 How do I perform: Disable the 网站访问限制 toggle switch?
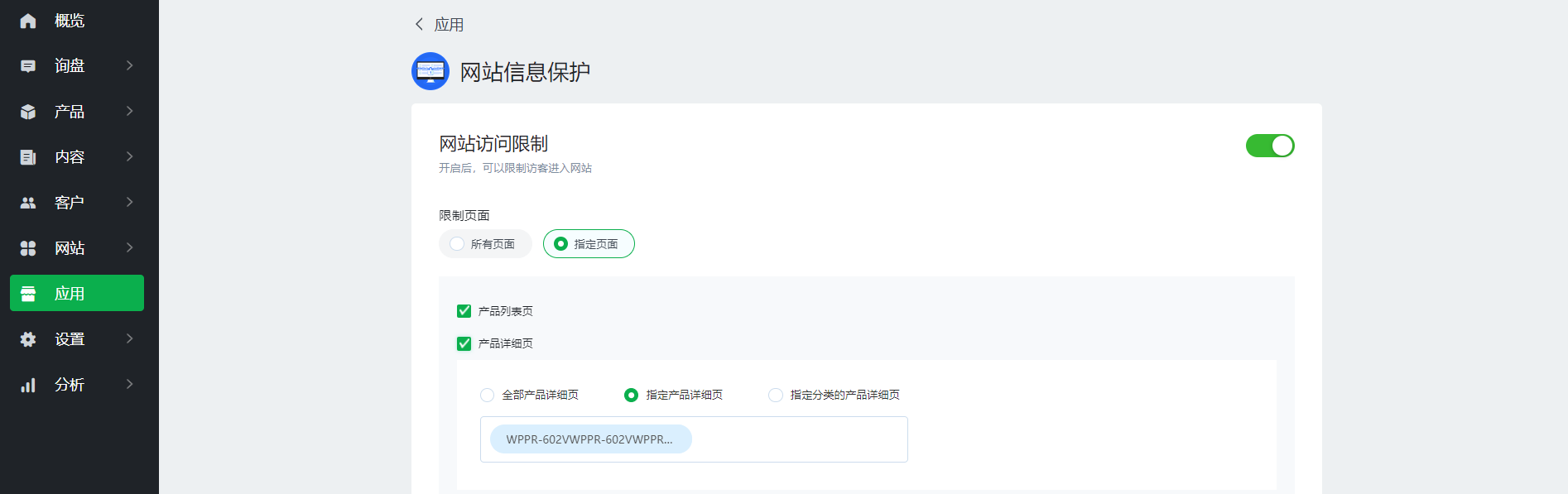click(x=1270, y=146)
